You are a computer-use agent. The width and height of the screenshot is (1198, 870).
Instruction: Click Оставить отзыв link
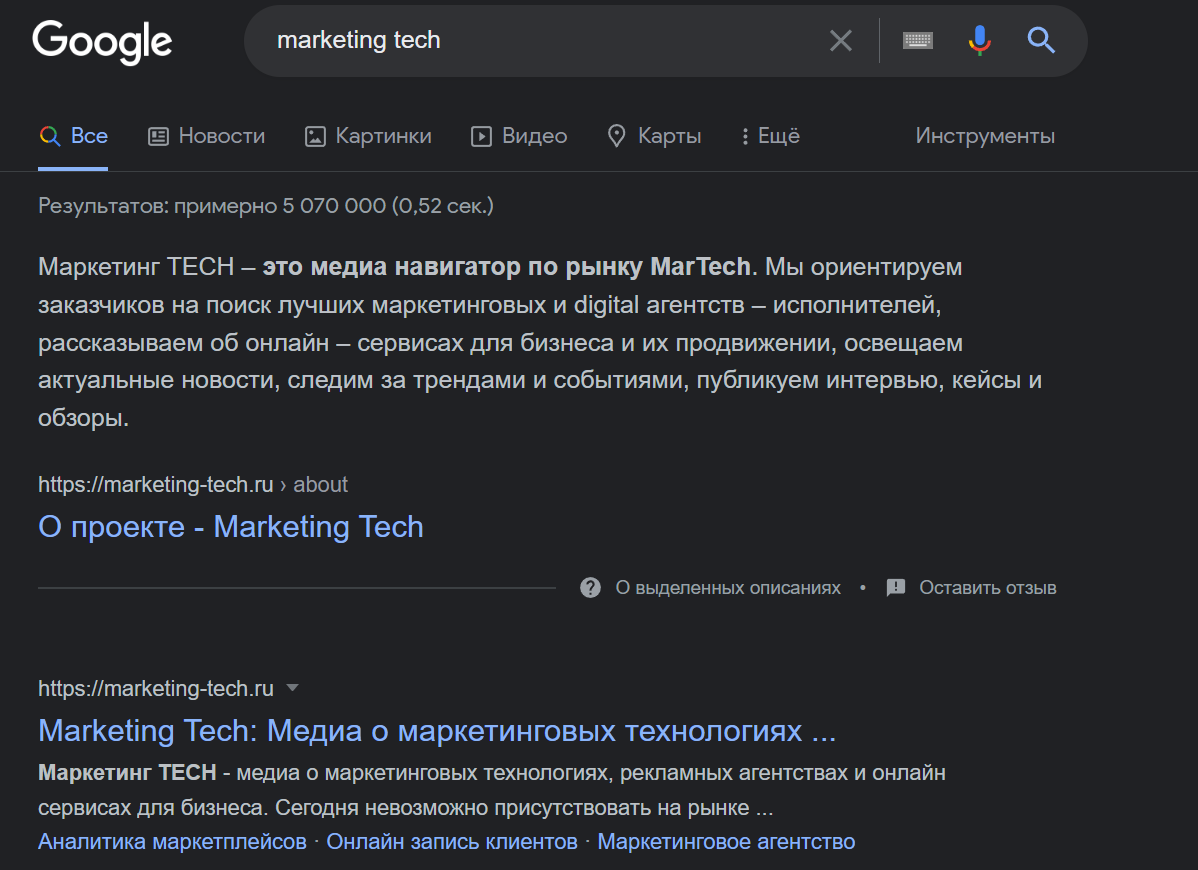[x=987, y=587]
